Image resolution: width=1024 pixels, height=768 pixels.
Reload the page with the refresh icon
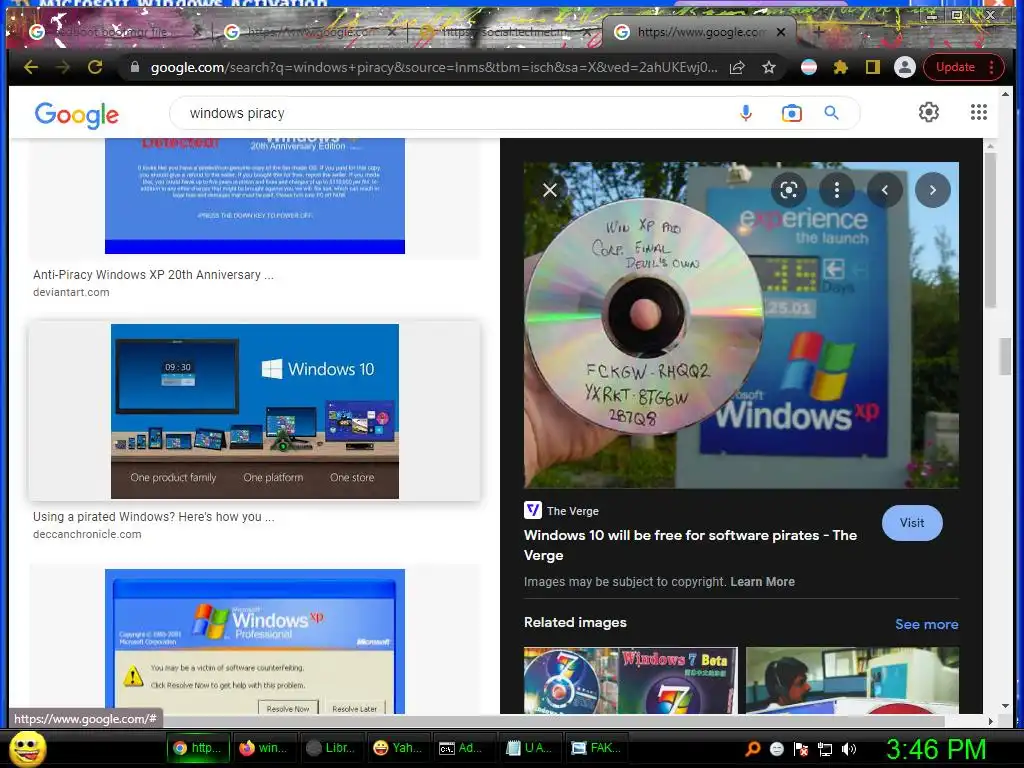tap(95, 67)
